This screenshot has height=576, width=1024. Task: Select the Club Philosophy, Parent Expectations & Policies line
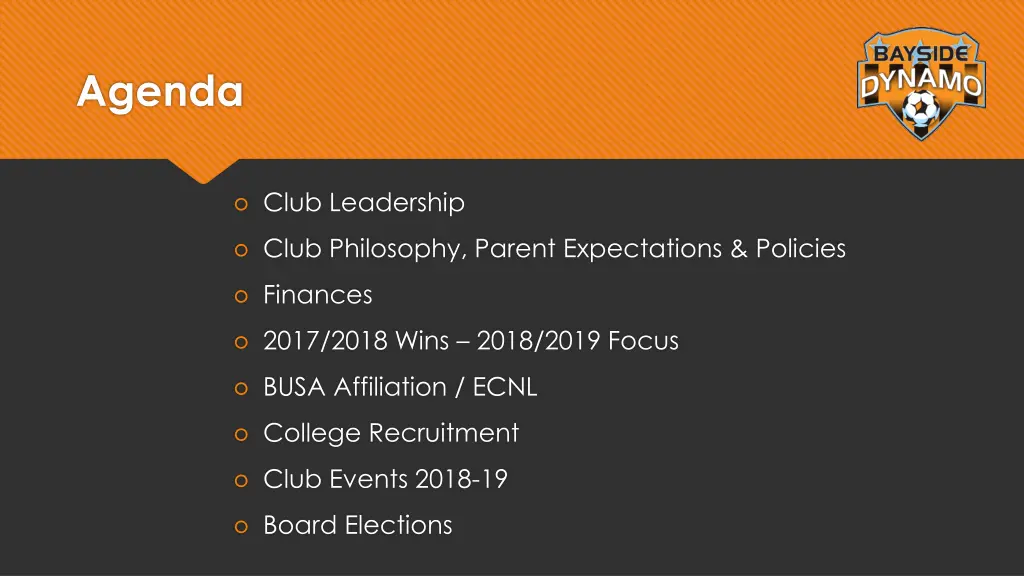click(x=554, y=249)
